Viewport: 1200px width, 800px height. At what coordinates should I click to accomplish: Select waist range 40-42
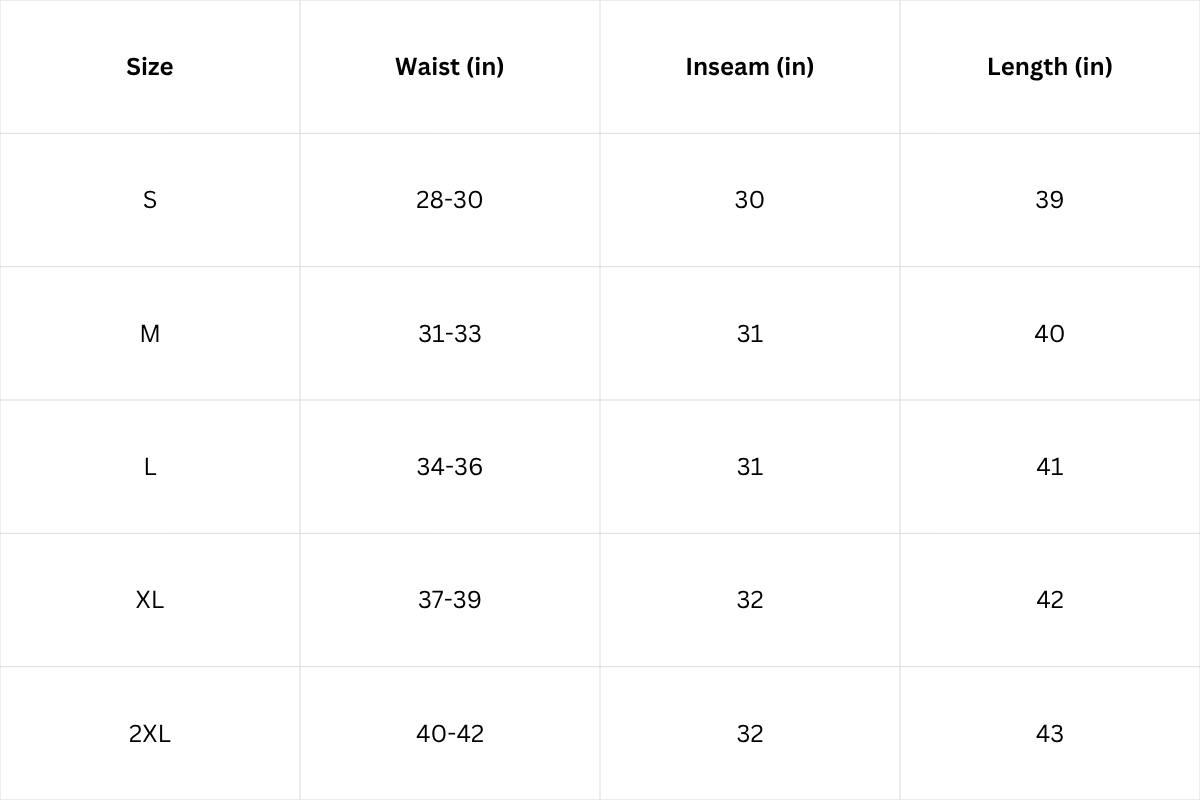tap(450, 733)
